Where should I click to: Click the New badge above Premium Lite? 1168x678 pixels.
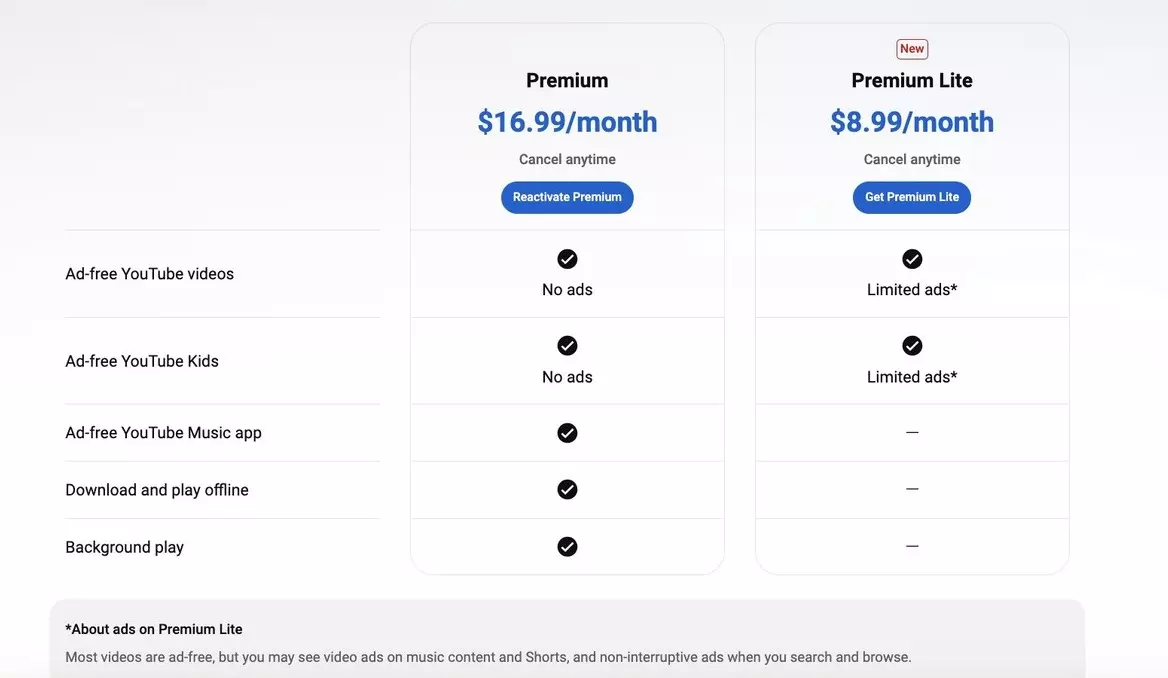912,49
